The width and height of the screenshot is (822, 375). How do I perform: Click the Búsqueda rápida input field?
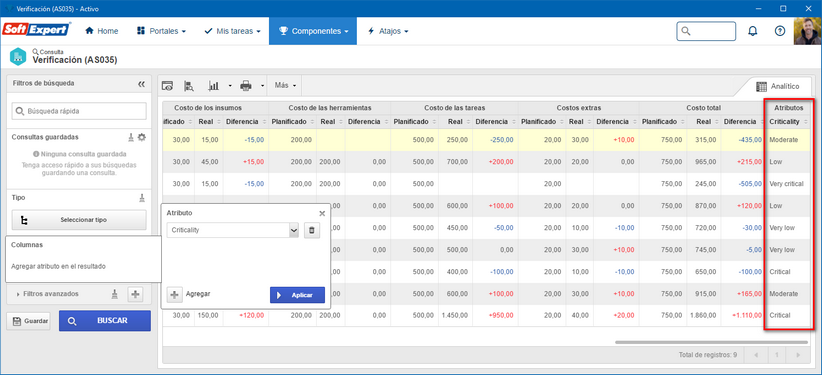[x=79, y=111]
